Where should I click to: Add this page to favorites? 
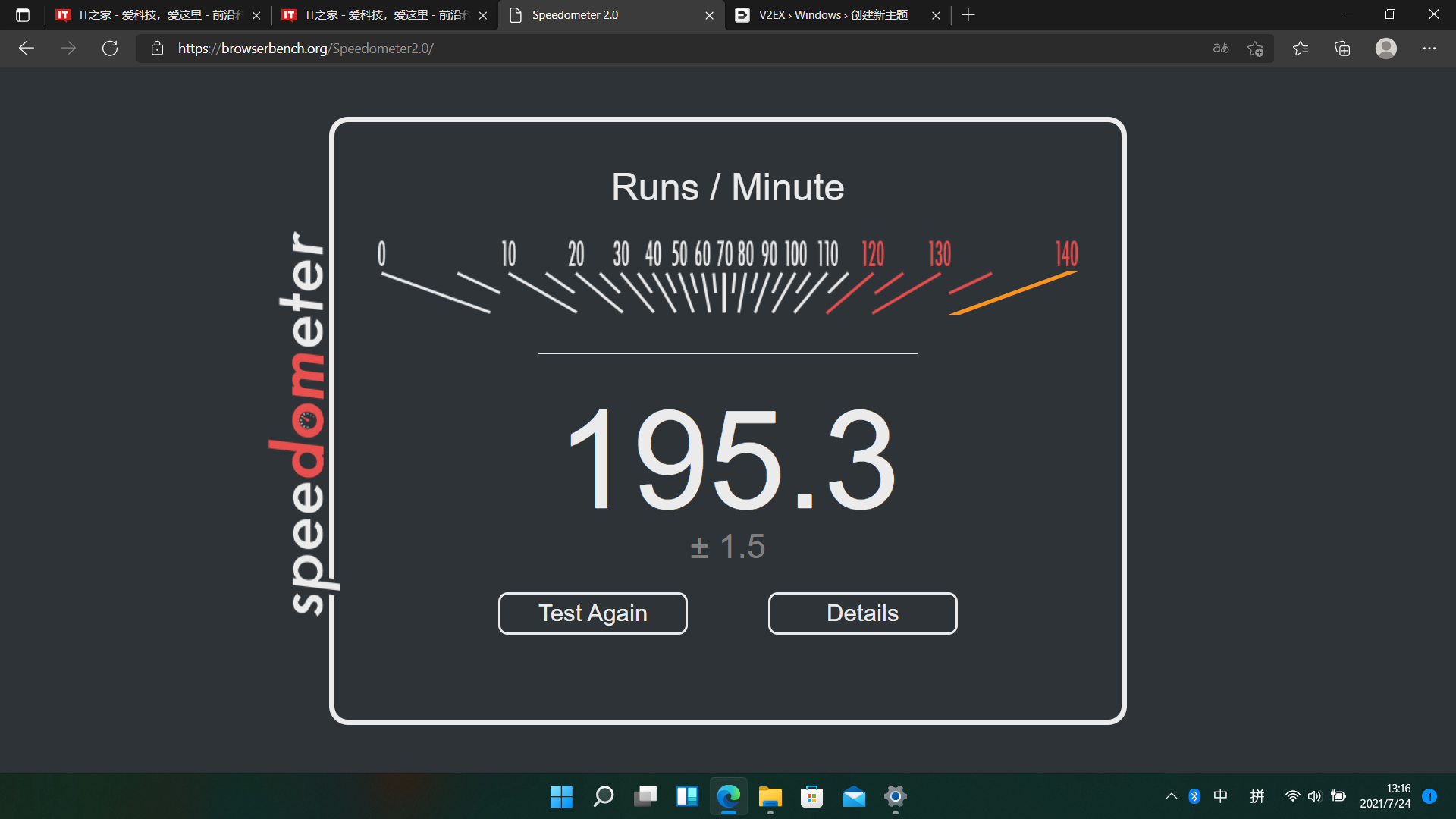[x=1255, y=49]
